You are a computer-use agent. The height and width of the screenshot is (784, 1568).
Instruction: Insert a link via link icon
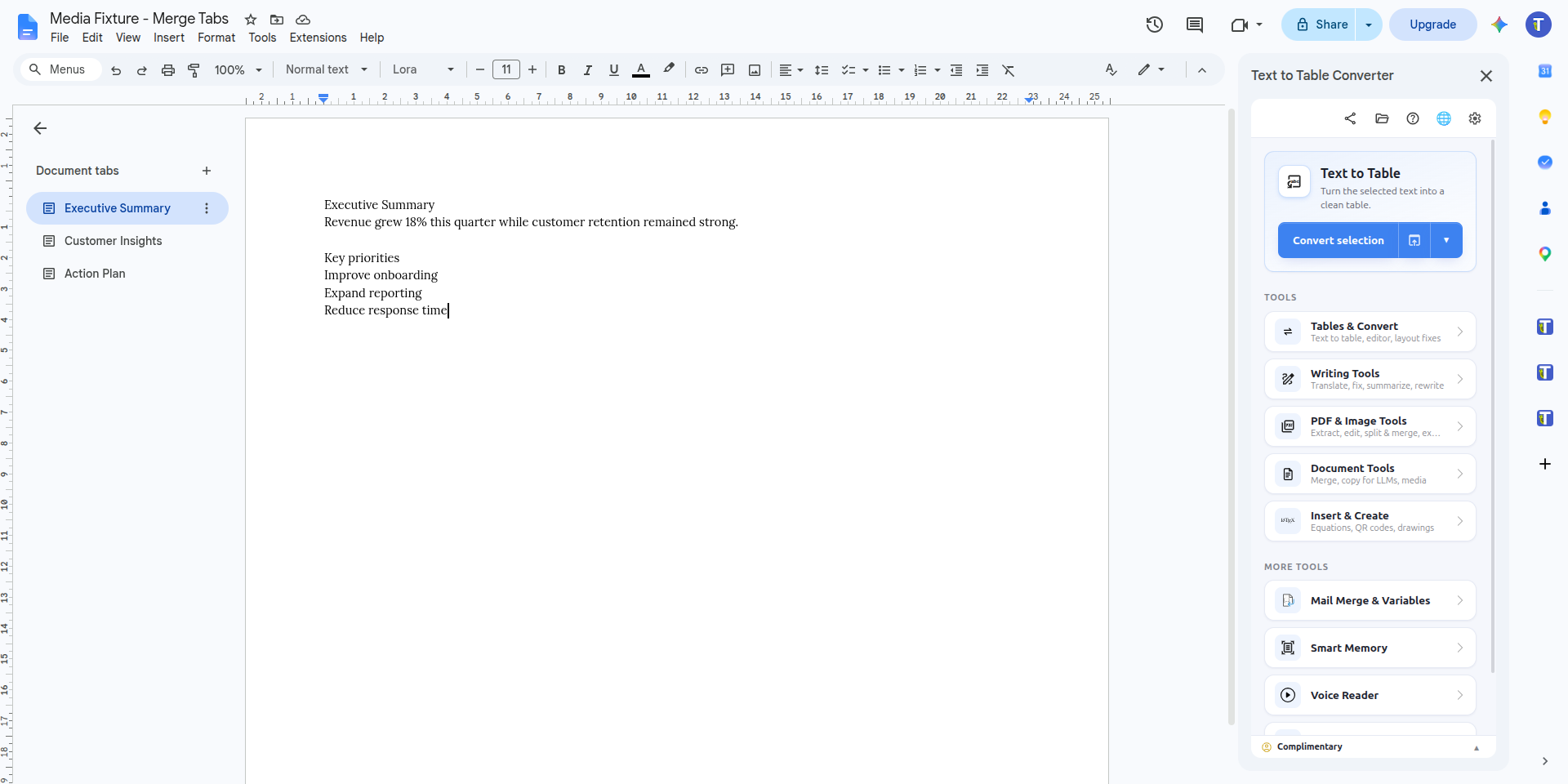pyautogui.click(x=702, y=70)
